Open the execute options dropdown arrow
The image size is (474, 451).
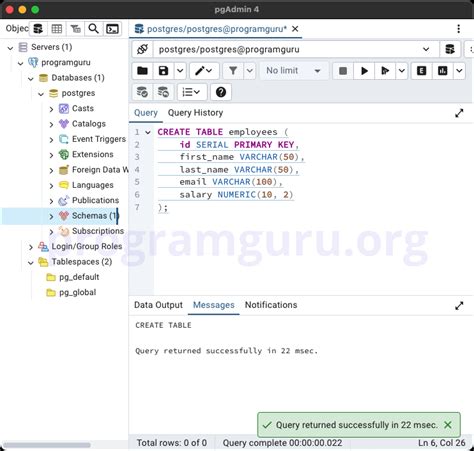point(402,71)
